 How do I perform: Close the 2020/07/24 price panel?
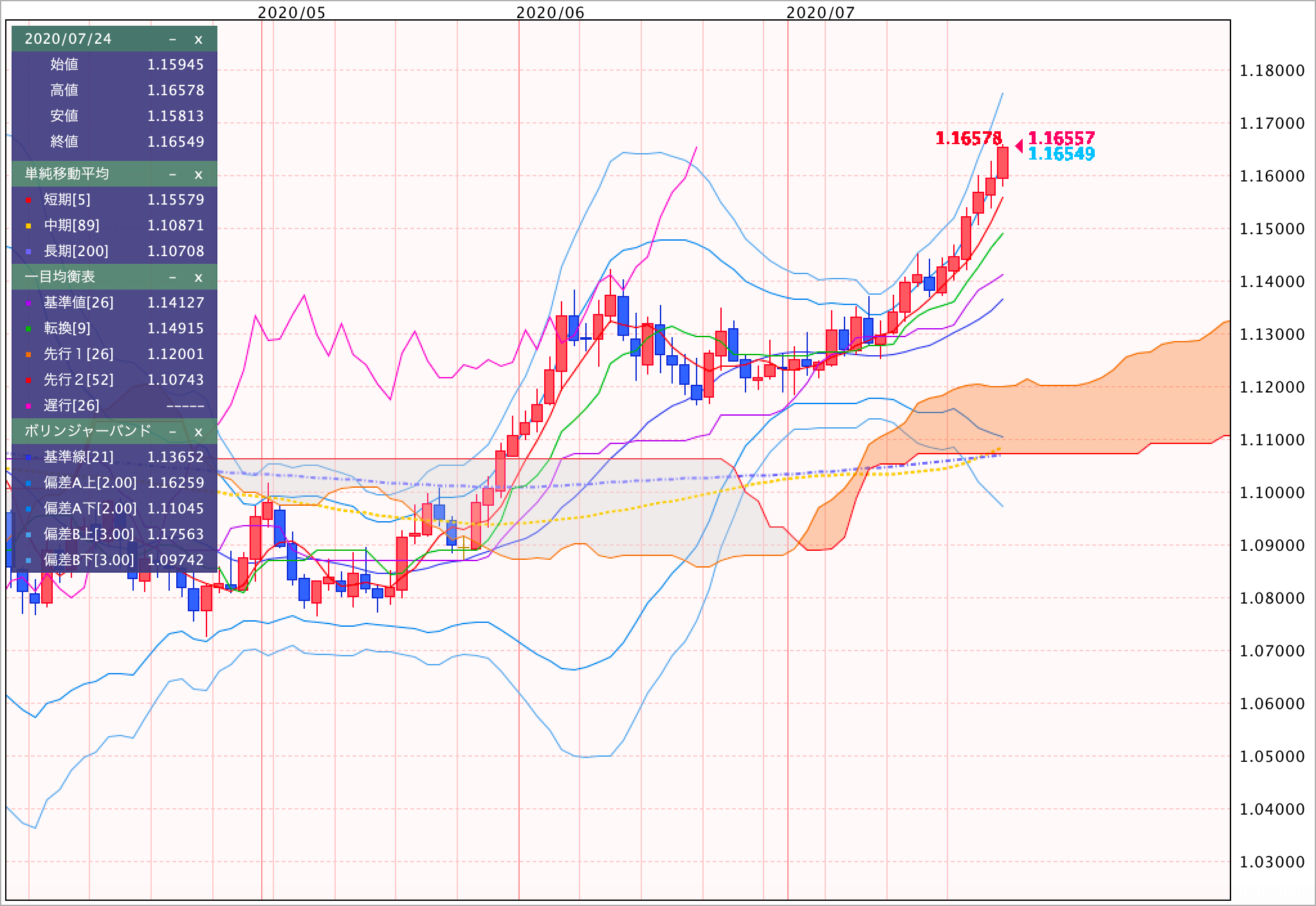pyautogui.click(x=198, y=39)
